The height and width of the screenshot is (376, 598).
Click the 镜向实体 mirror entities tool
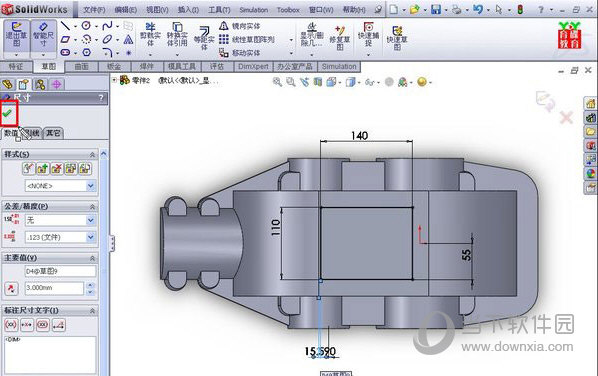(x=240, y=26)
